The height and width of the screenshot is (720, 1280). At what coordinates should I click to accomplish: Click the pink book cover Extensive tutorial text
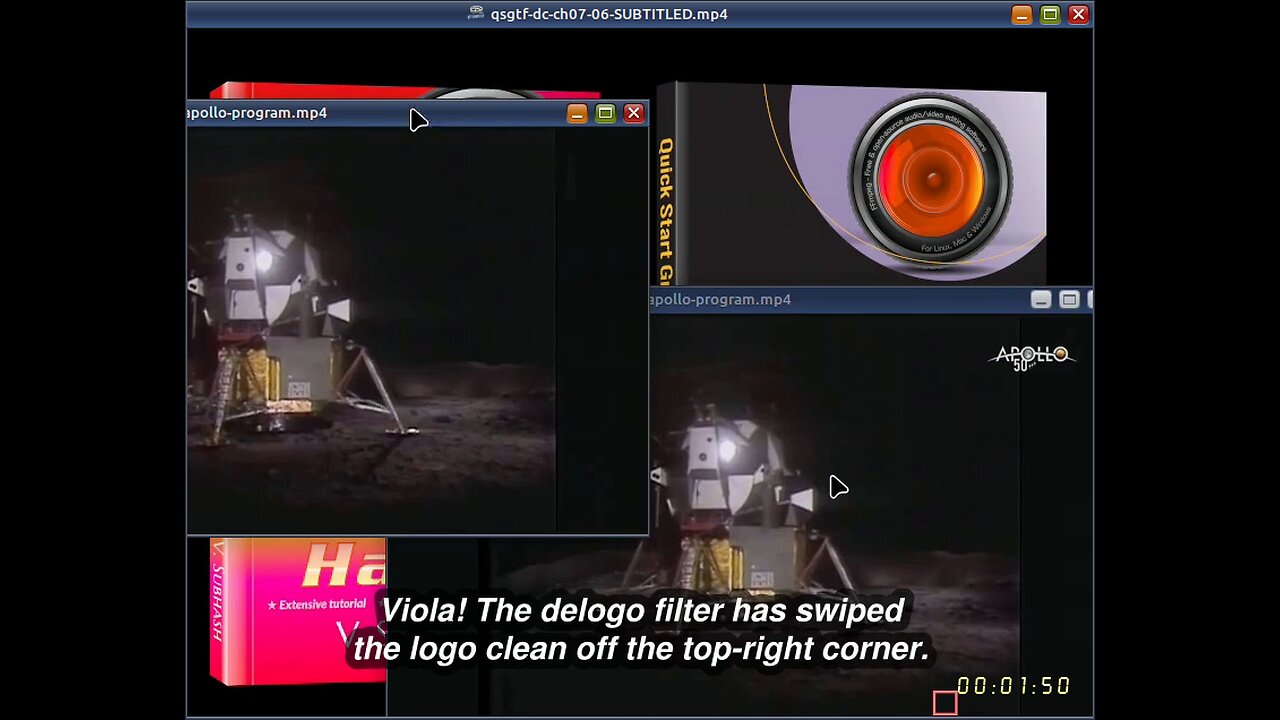point(316,604)
